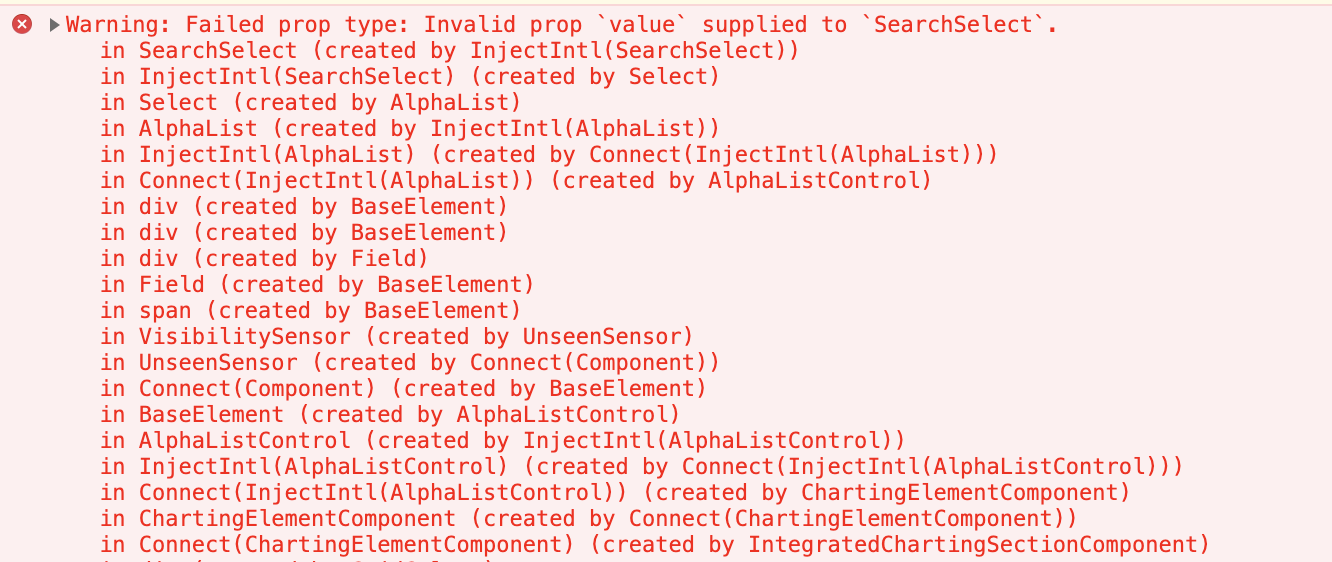
Task: Click the 'in AlphaList (created by InjectIntl(AlphaList))' line
Action: pos(409,129)
